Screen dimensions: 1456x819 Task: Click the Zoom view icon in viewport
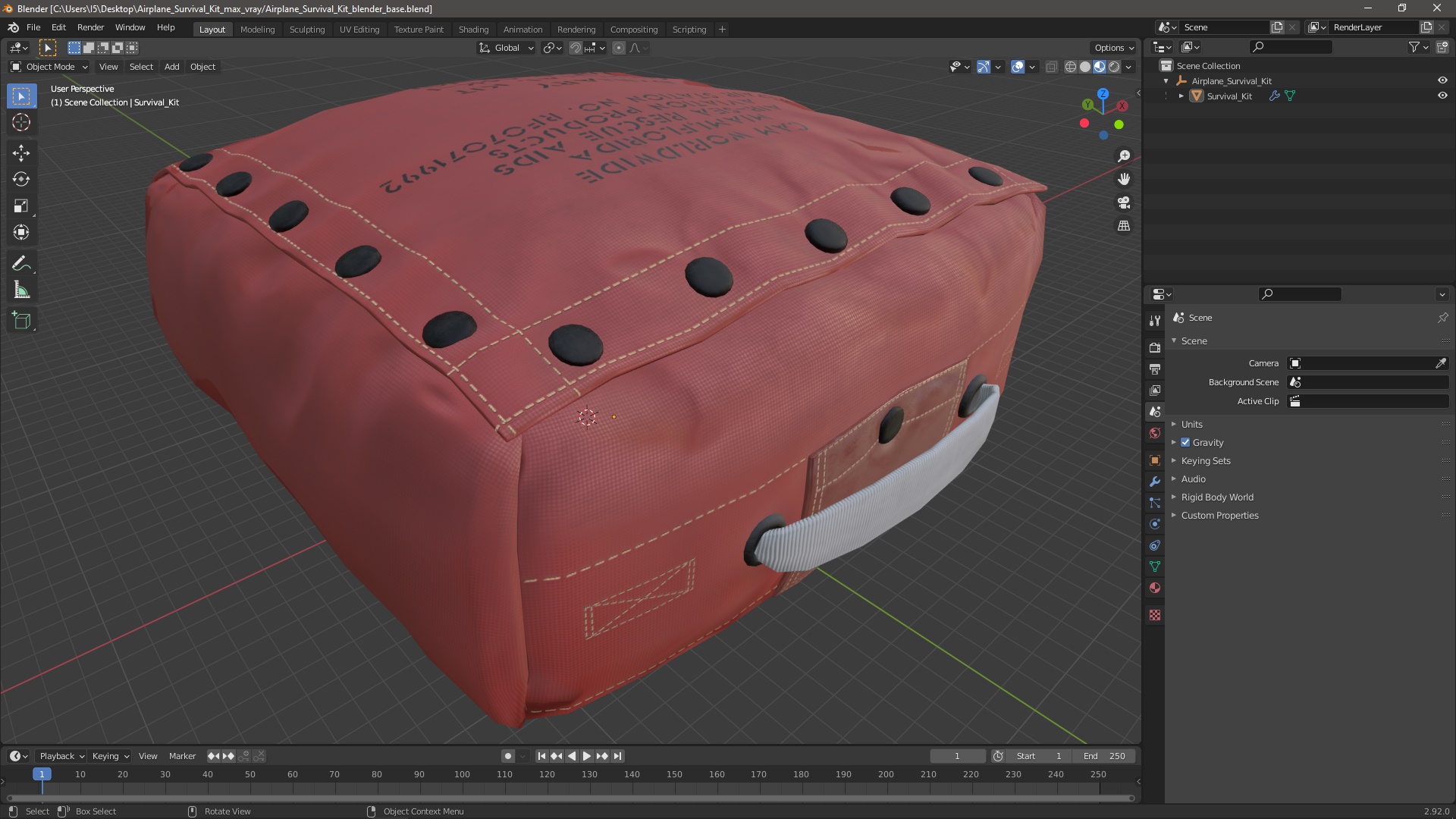(1124, 155)
